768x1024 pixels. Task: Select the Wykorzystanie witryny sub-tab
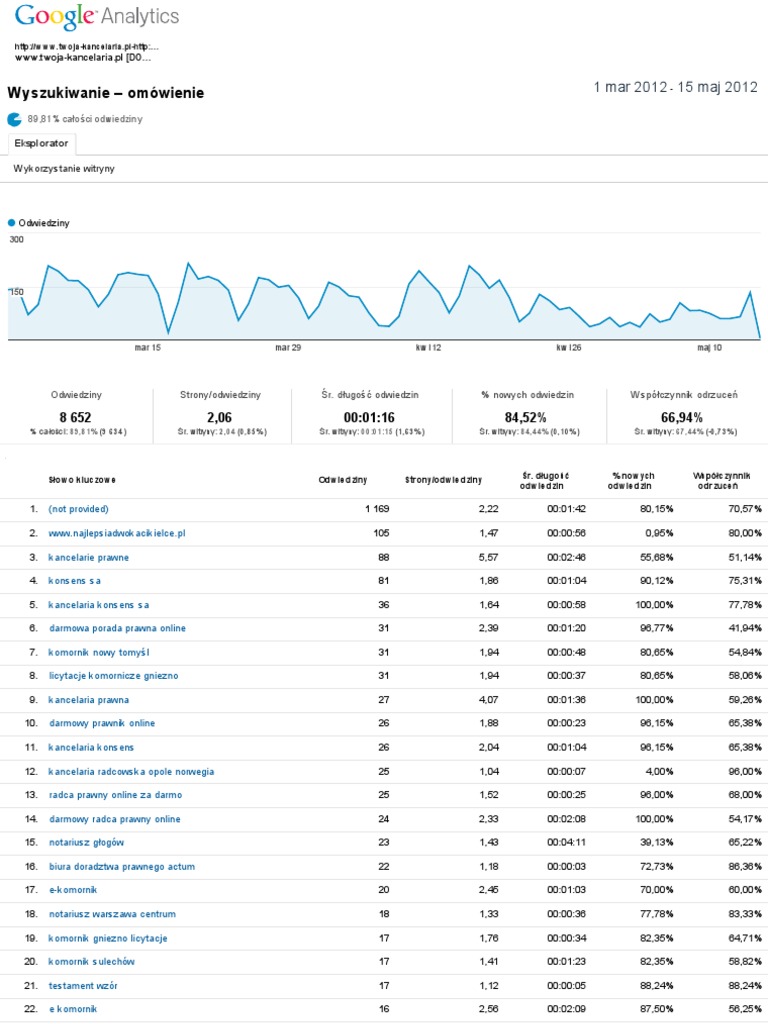point(64,169)
